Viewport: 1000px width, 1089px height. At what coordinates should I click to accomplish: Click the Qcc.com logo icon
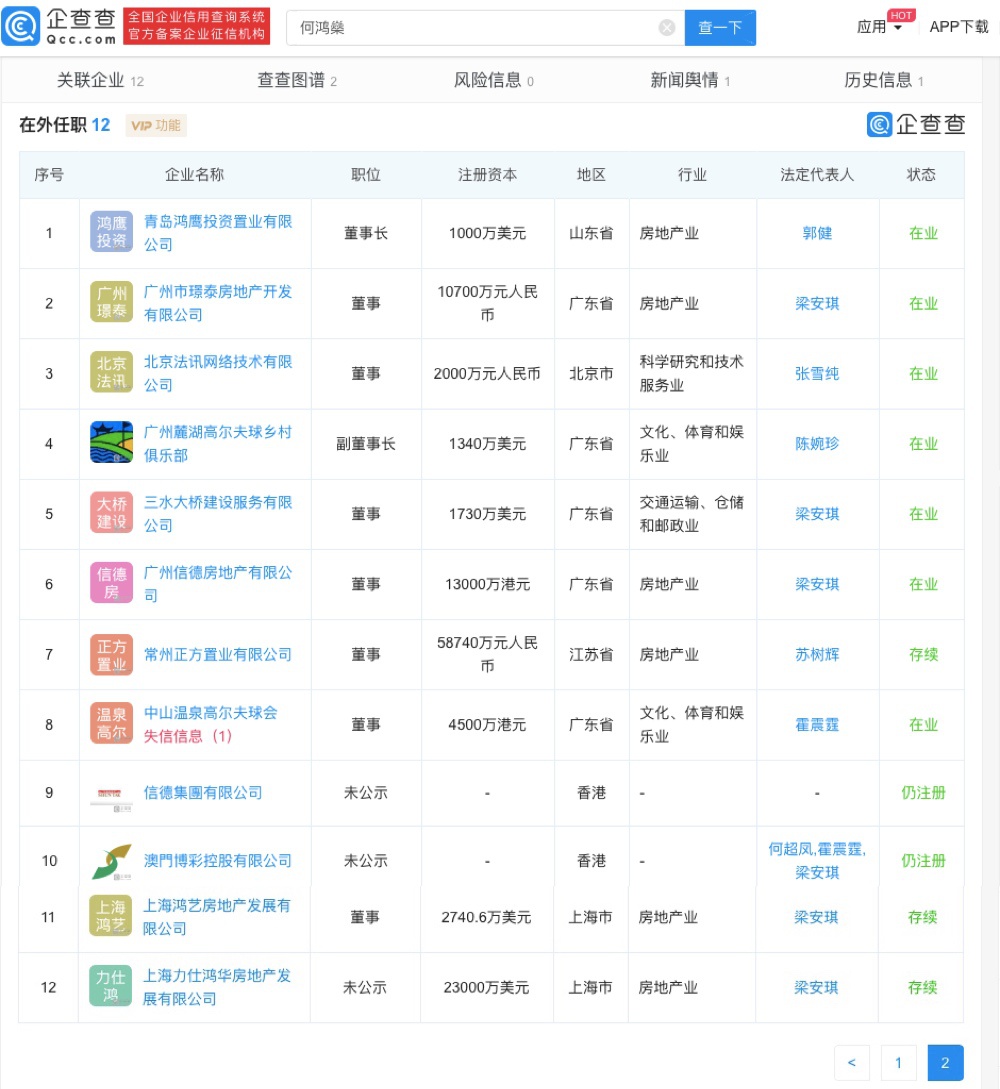pos(21,26)
